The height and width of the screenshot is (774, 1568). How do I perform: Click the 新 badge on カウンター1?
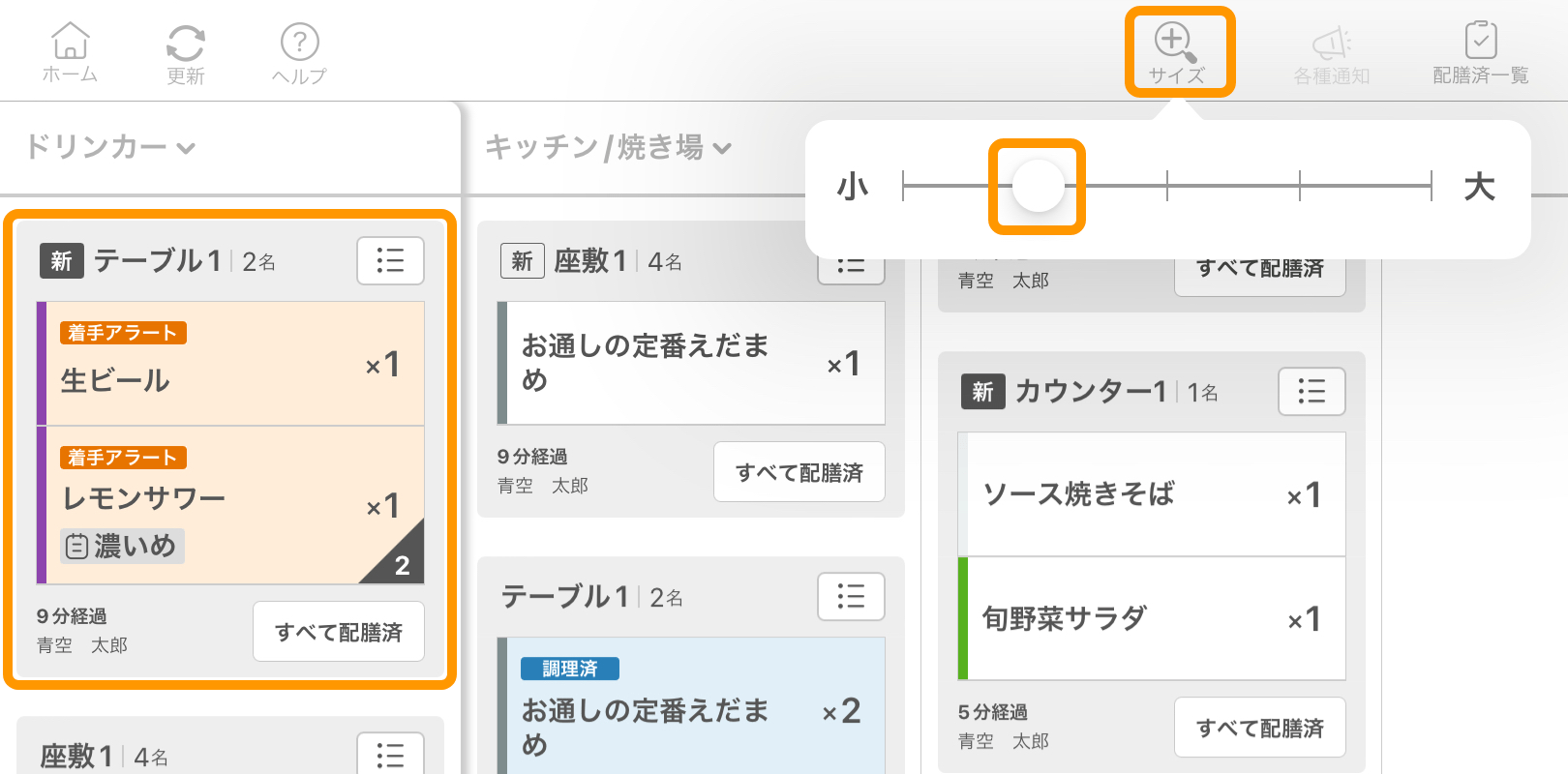pos(983,391)
